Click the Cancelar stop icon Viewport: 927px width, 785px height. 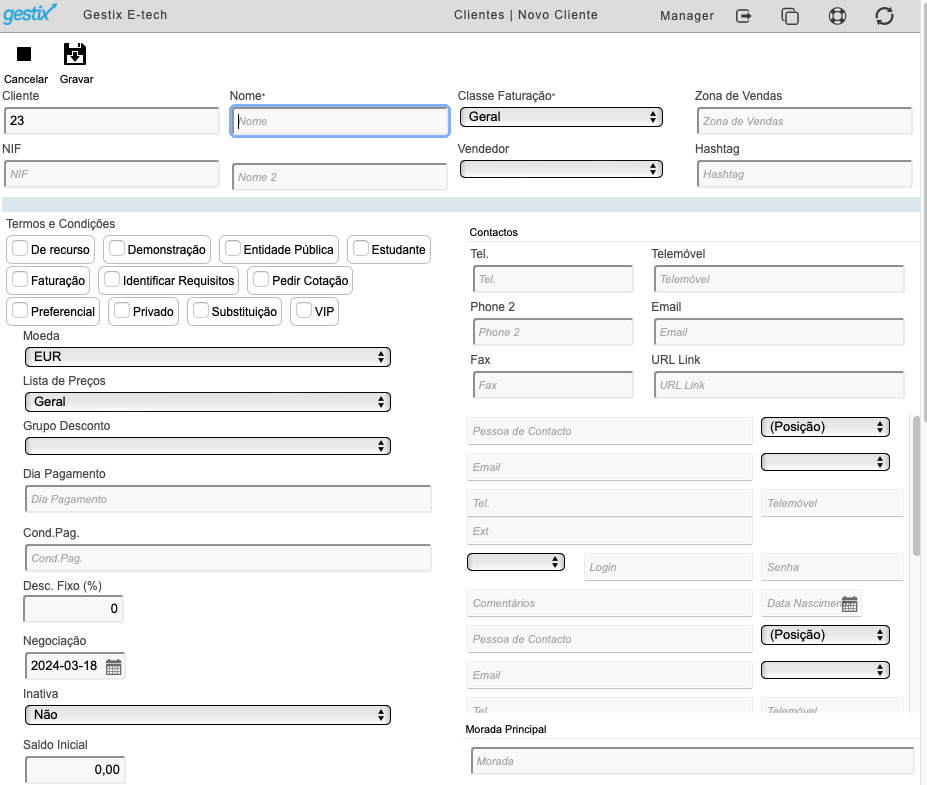[x=24, y=54]
